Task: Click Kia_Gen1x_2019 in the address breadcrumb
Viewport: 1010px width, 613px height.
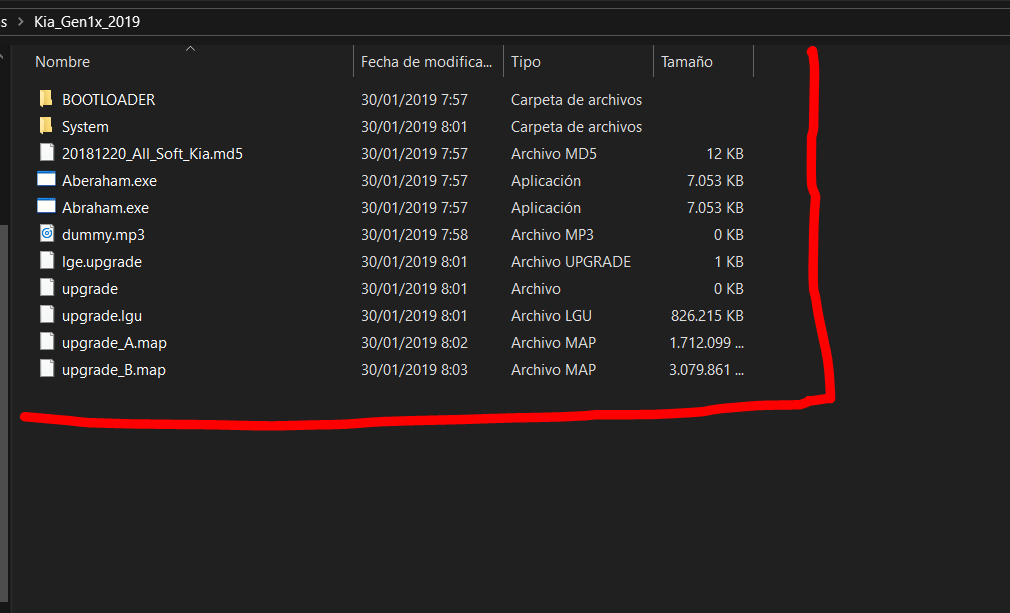Action: 87,22
